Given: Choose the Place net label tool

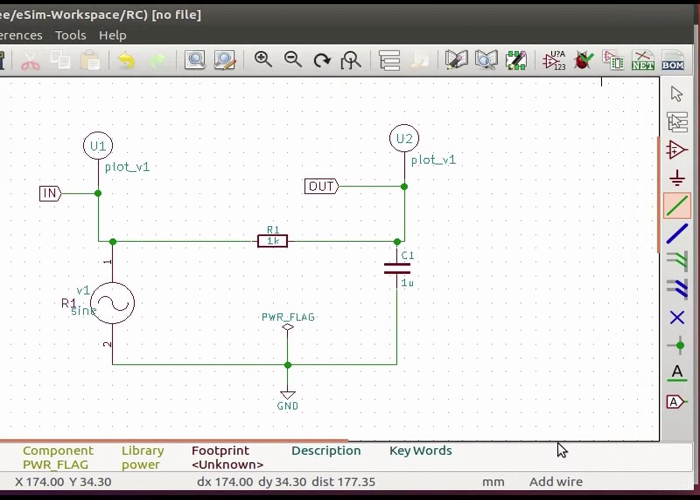Looking at the screenshot, I should 677,373.
